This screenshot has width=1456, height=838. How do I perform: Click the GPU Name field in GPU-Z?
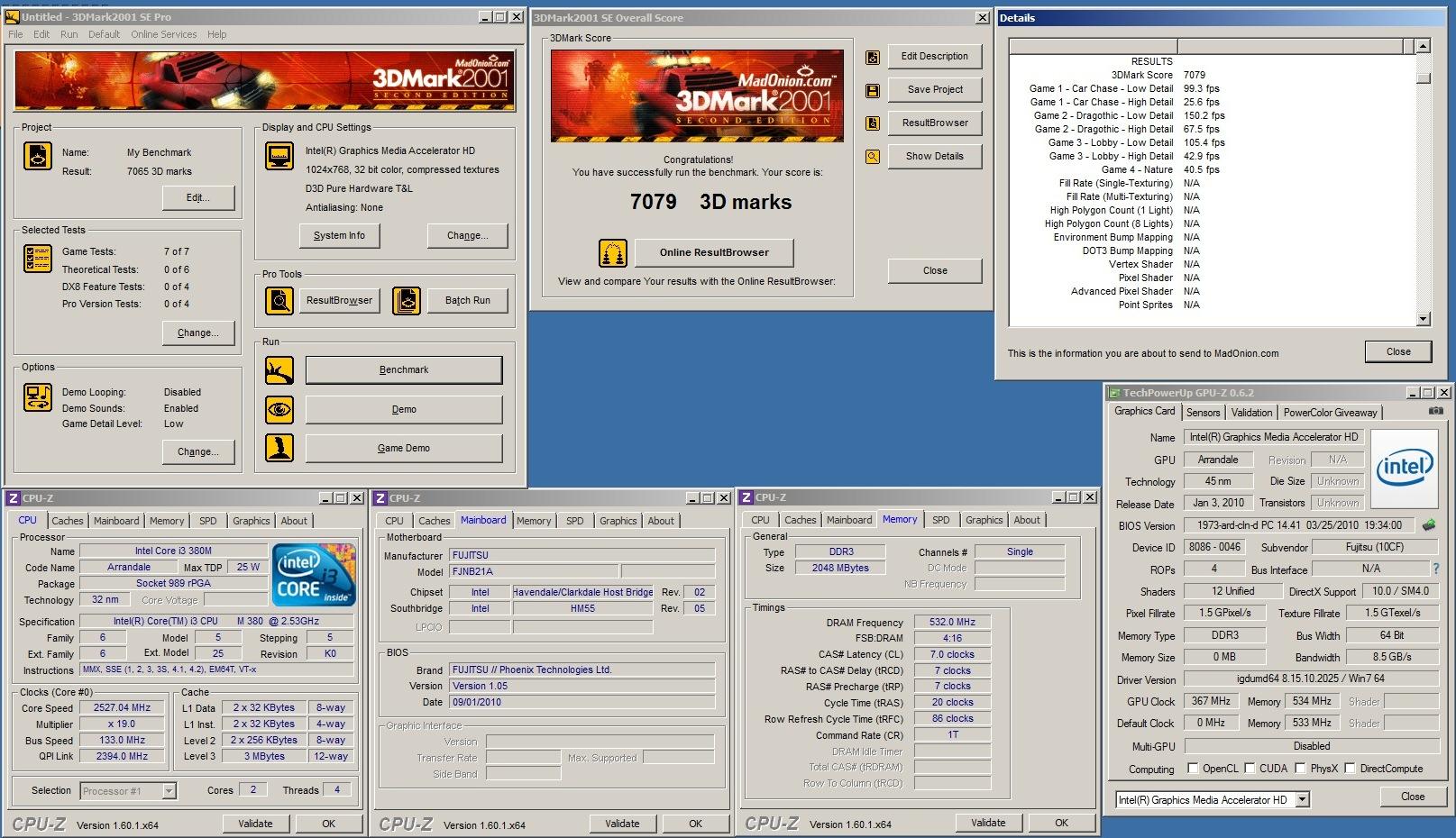point(1273,437)
